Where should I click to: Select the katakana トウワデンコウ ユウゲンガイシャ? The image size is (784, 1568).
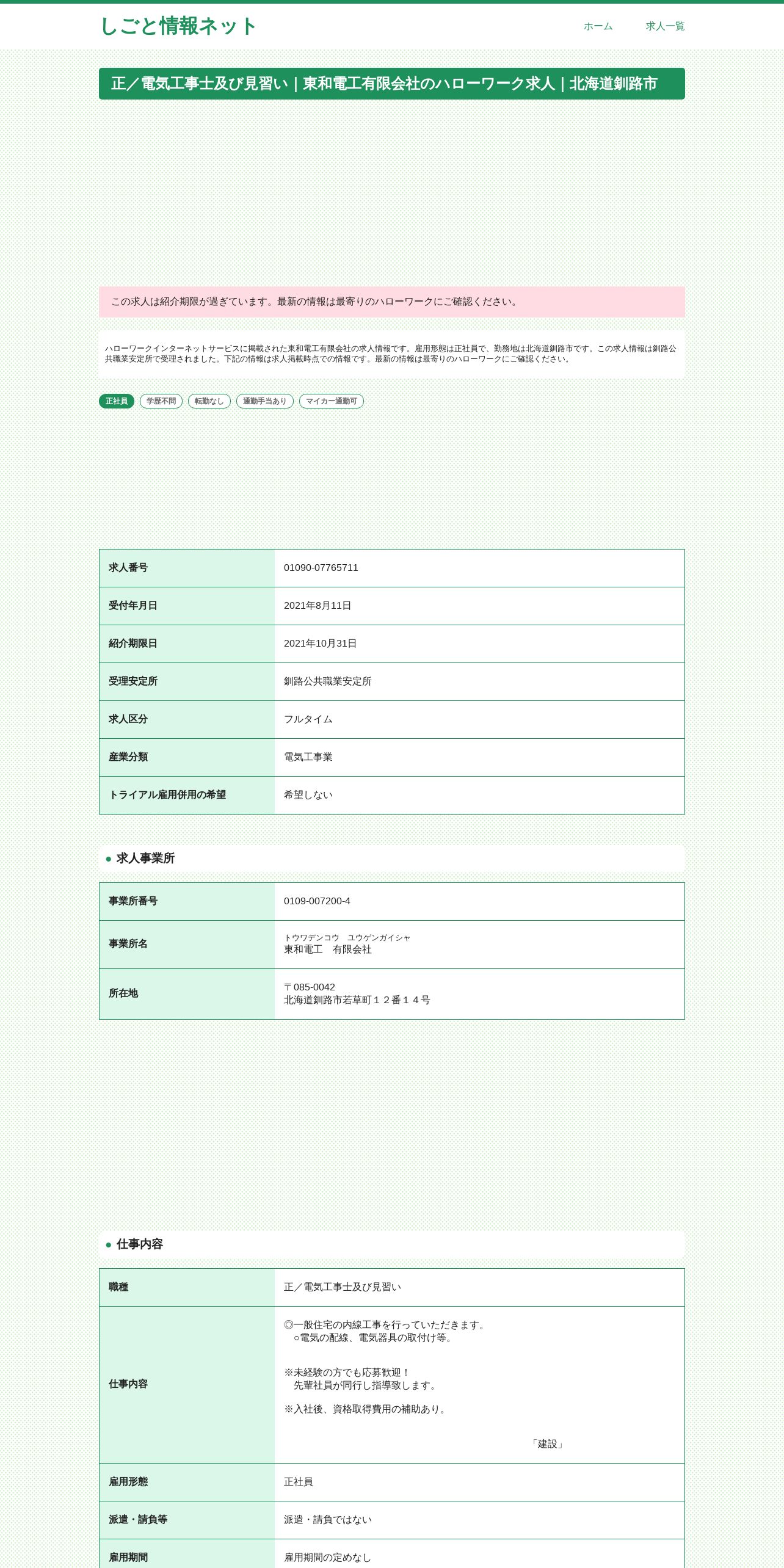pos(347,938)
